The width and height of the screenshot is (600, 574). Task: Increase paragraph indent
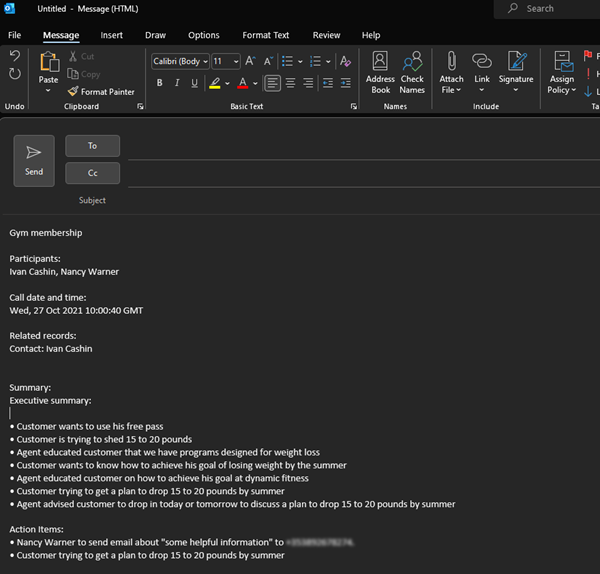pos(346,83)
